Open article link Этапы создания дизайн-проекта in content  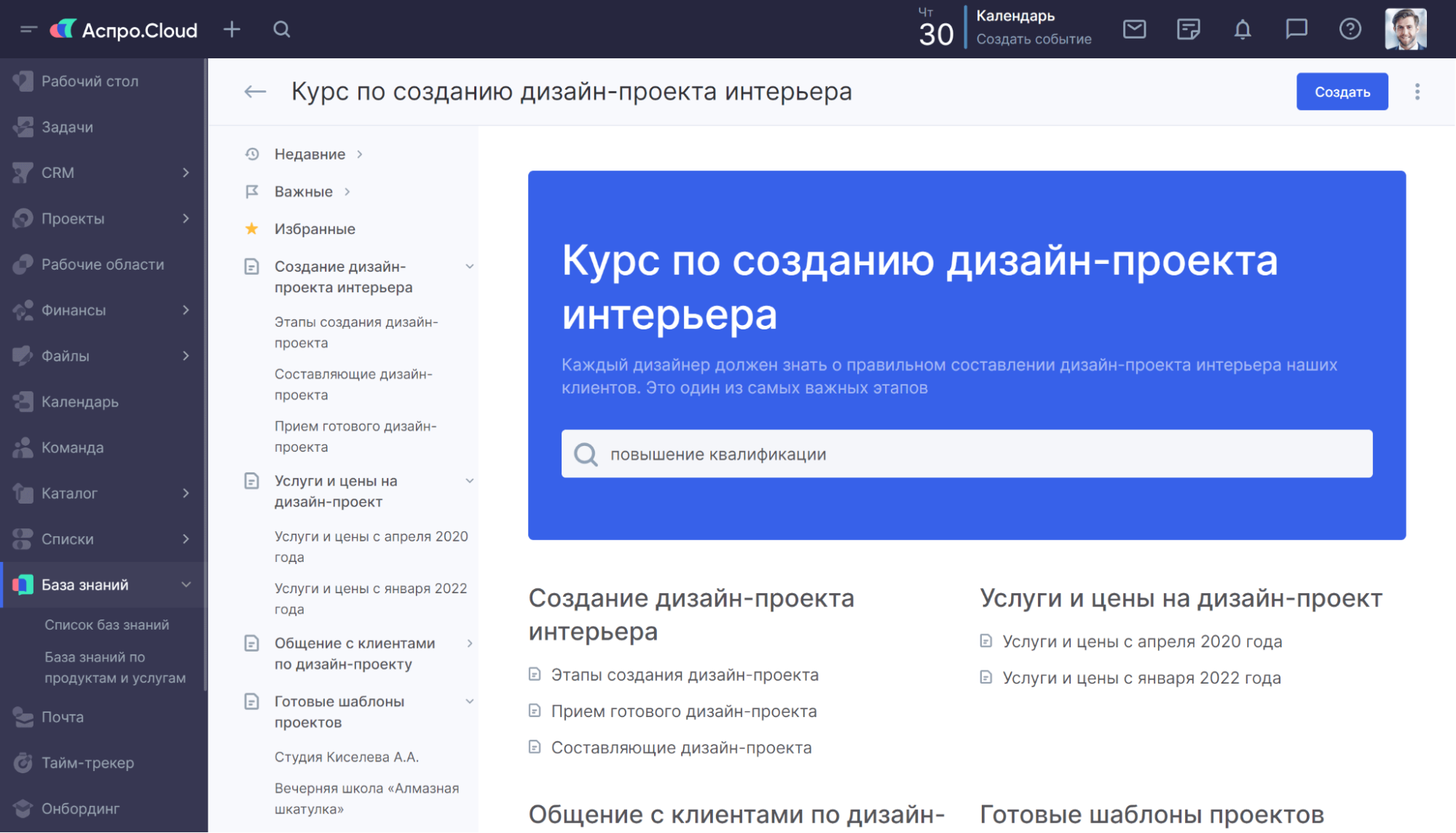tap(685, 676)
